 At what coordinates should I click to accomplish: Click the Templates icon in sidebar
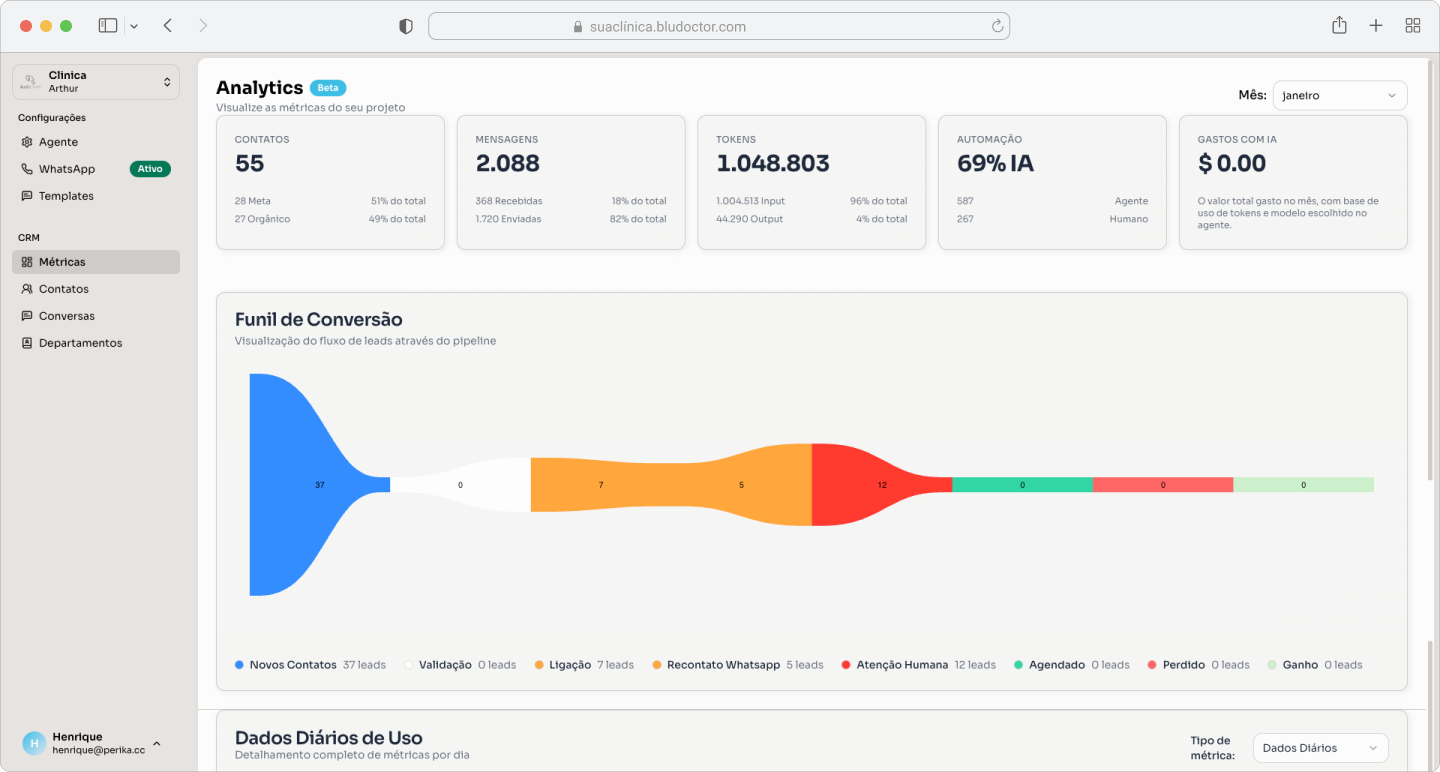(27, 196)
